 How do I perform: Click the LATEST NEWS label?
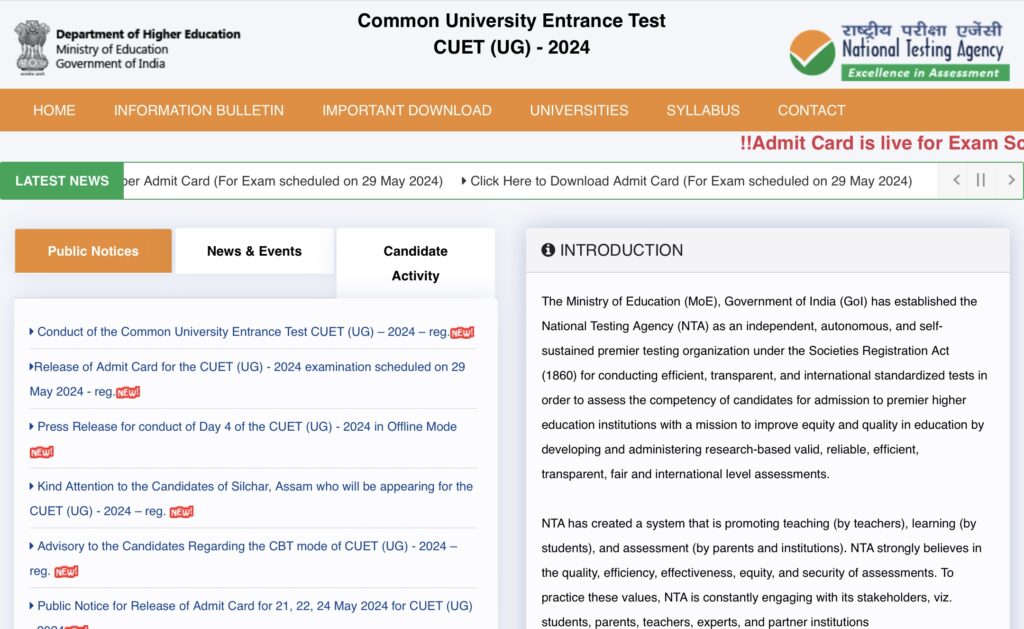point(62,181)
